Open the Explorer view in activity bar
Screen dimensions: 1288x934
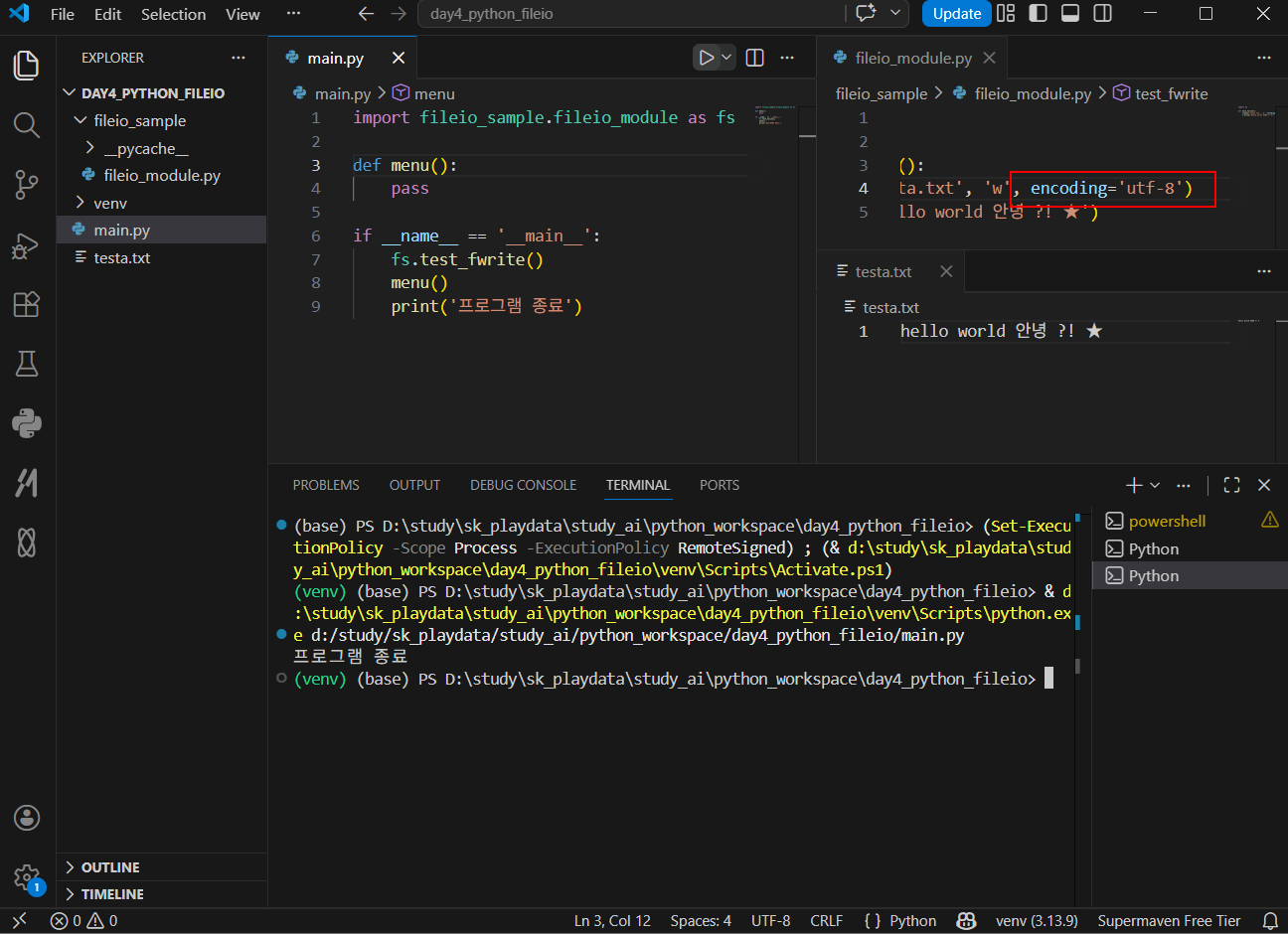[27, 66]
